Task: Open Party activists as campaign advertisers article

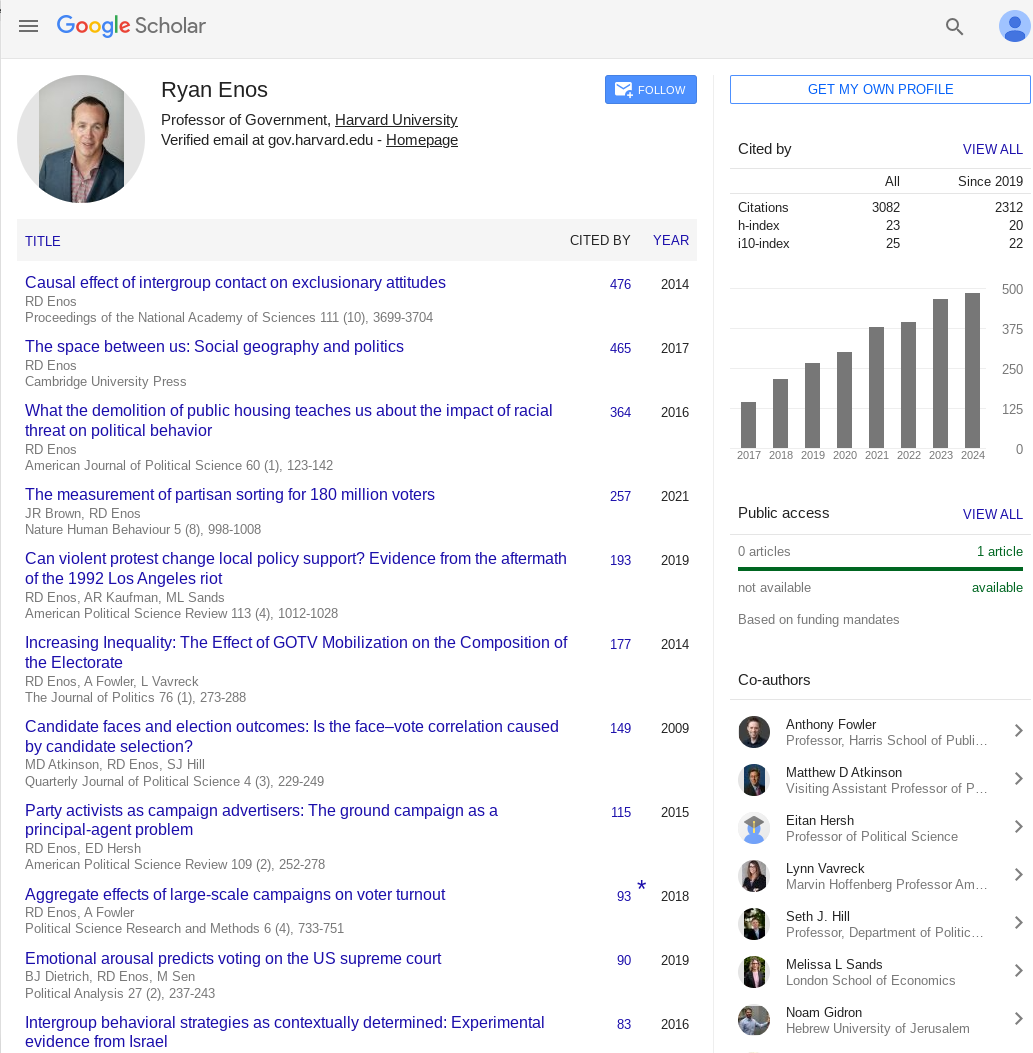Action: 261,820
